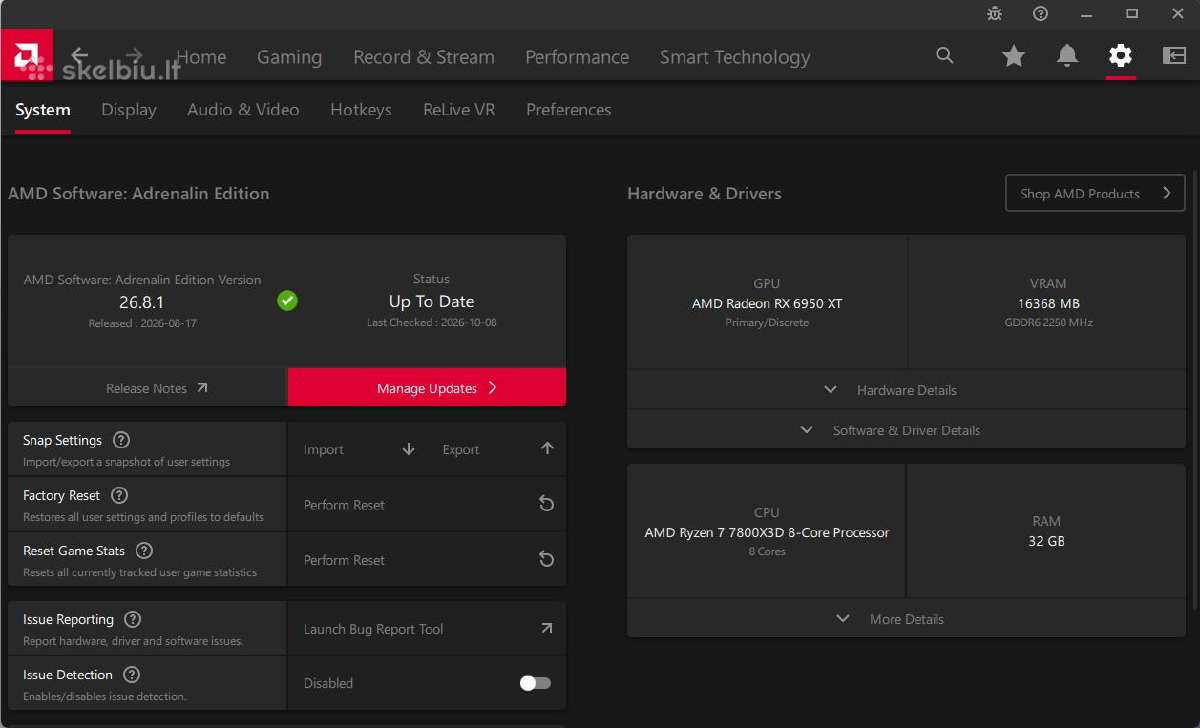Switch to the Display tab
This screenshot has height=728, width=1200.
[x=129, y=110]
